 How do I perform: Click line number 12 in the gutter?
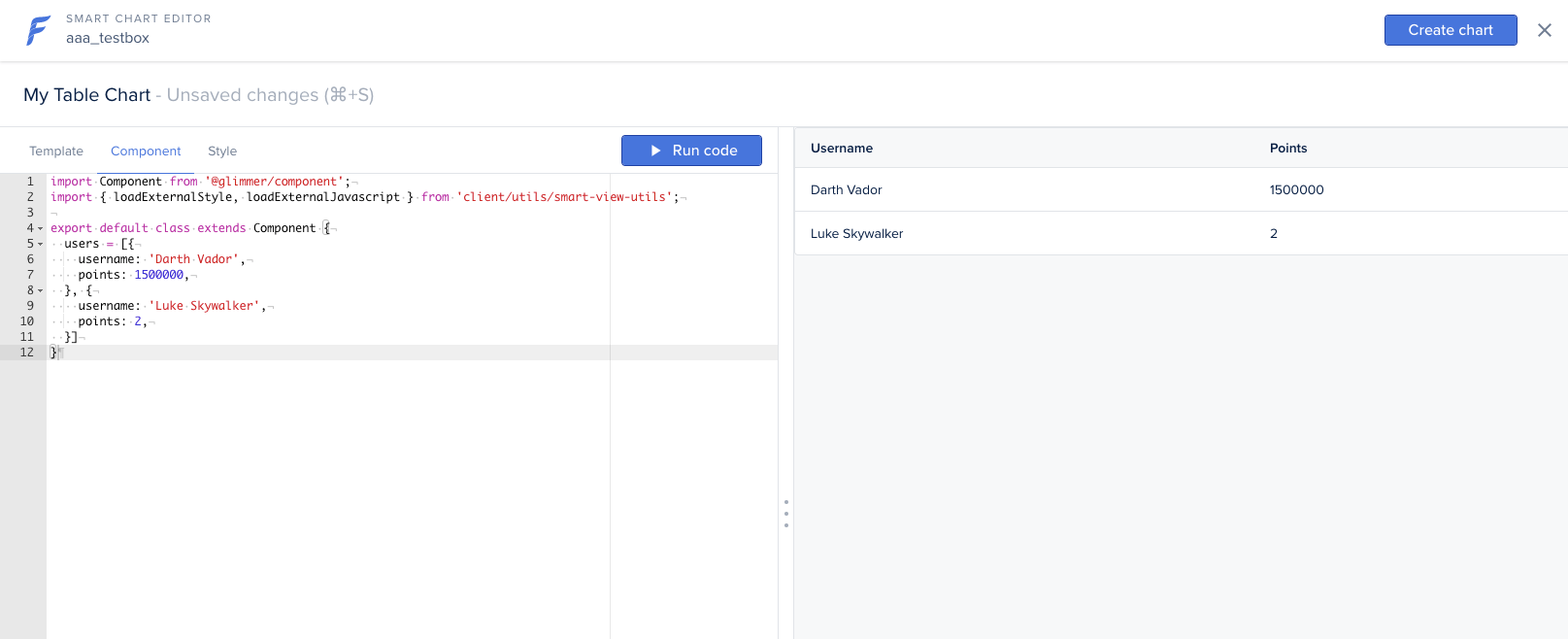point(27,353)
